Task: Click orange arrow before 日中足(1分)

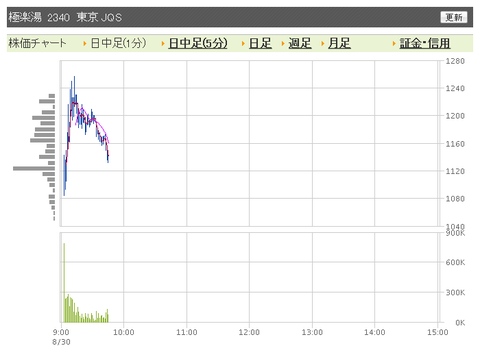Action: [85, 44]
